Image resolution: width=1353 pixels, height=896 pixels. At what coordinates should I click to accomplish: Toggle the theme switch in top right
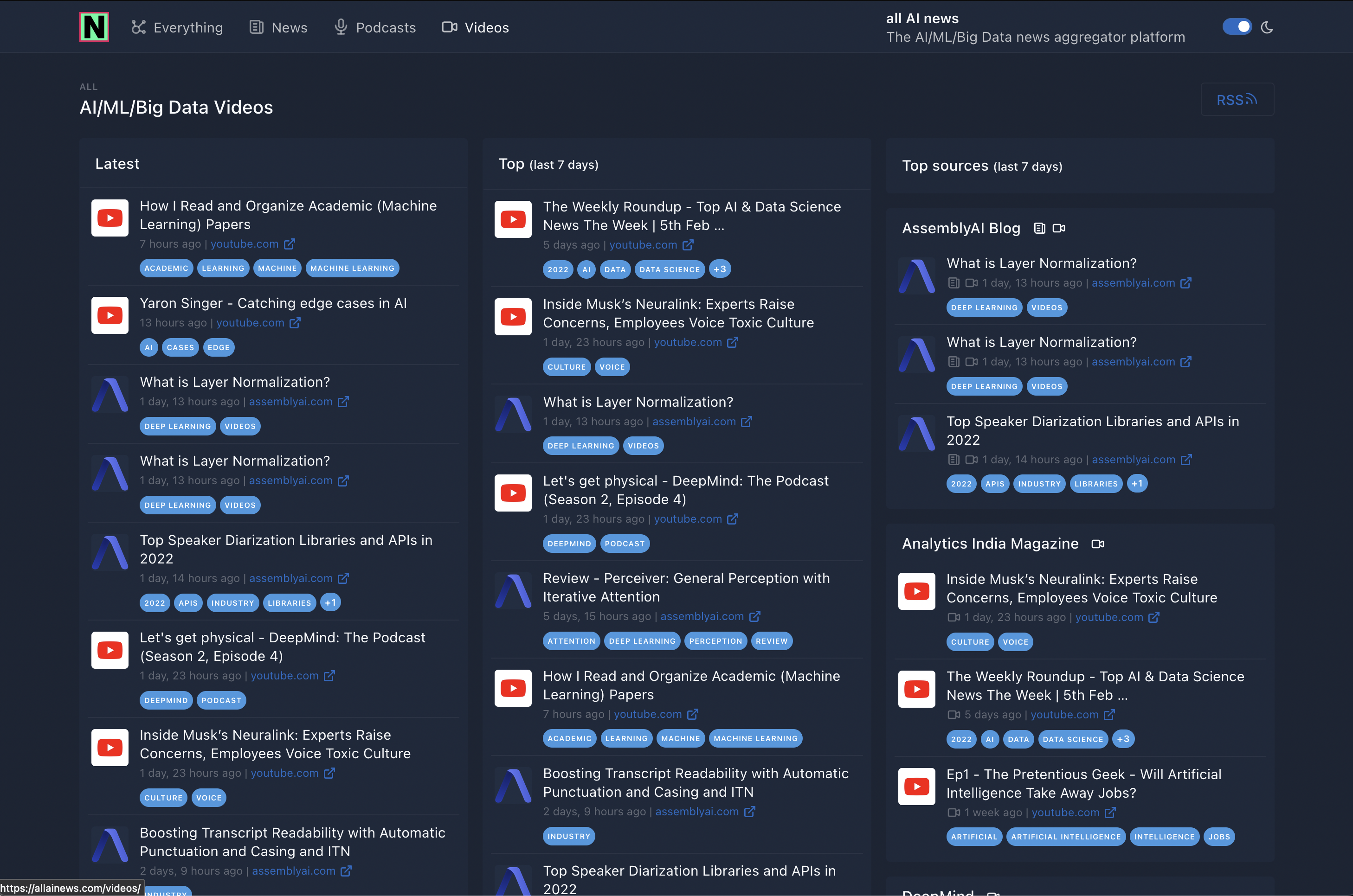(1237, 26)
